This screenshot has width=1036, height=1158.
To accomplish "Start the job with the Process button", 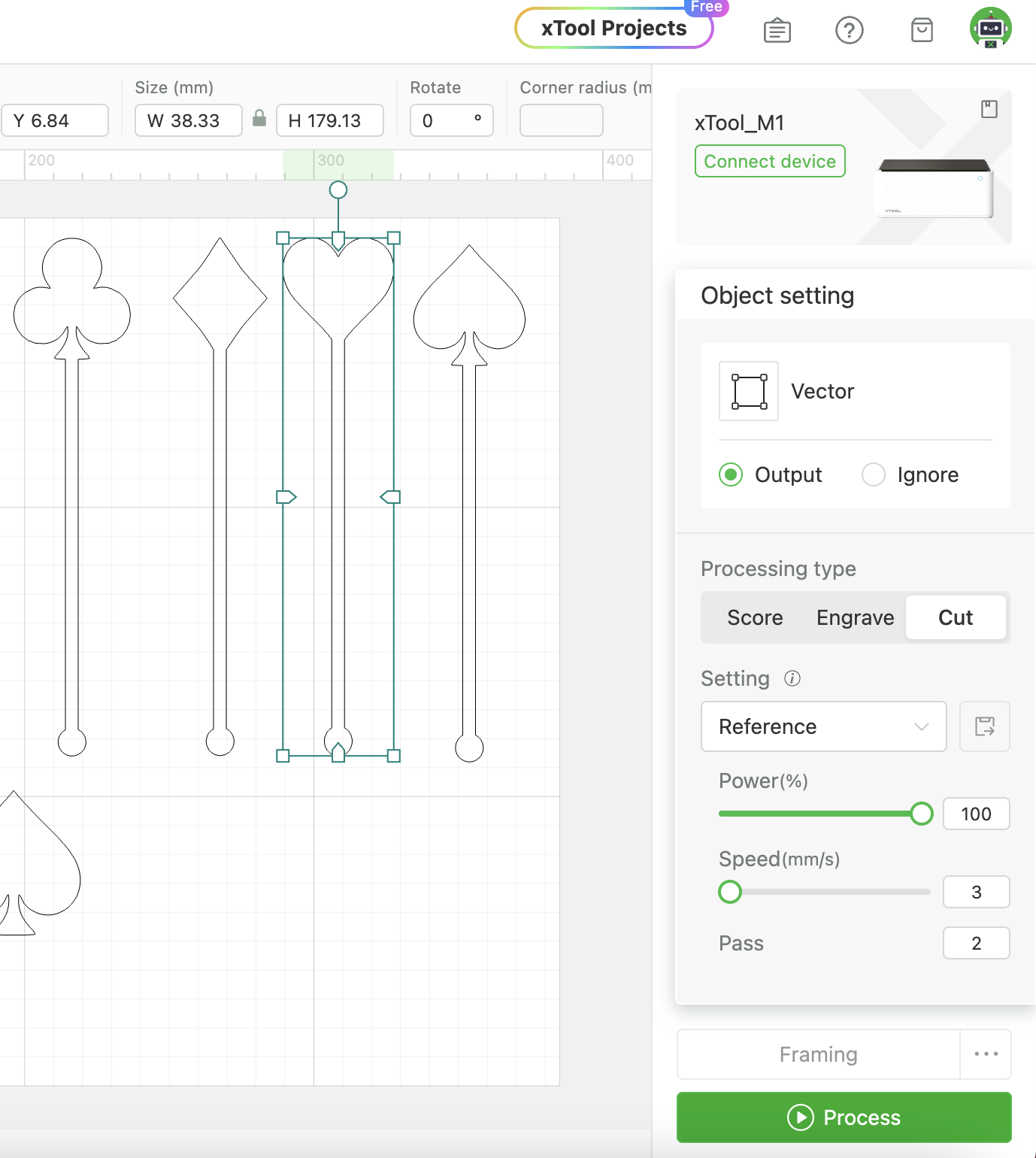I will (844, 1117).
